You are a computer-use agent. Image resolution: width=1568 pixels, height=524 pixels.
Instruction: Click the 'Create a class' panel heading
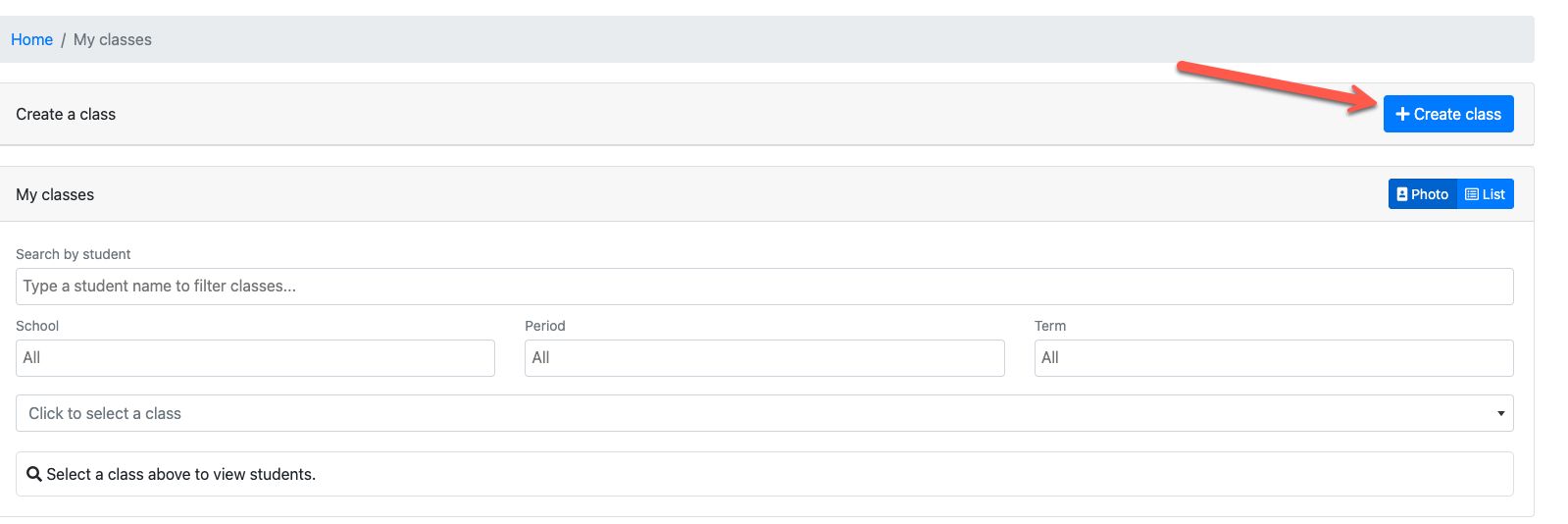[66, 115]
